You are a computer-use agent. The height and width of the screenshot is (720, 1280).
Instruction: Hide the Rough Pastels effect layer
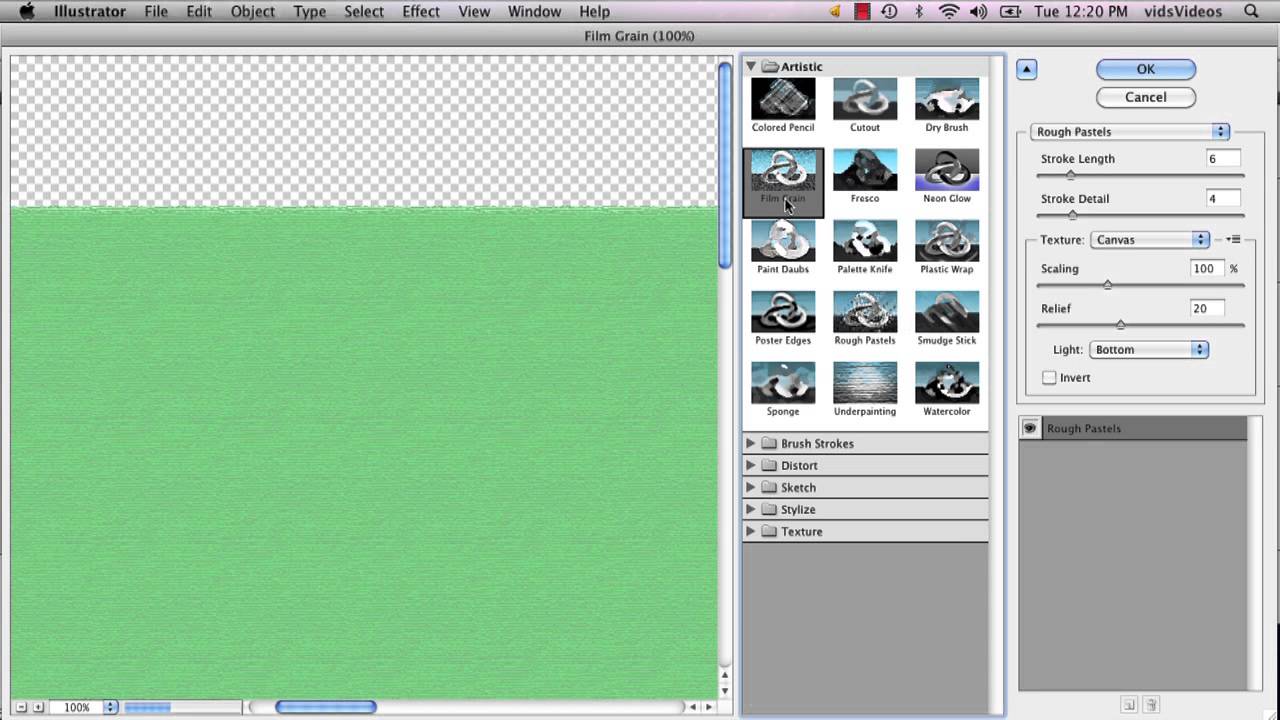[x=1029, y=428]
